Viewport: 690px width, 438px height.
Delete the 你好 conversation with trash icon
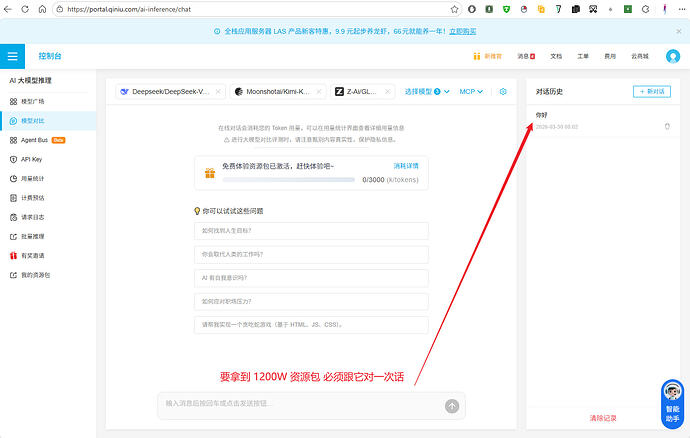coord(667,126)
